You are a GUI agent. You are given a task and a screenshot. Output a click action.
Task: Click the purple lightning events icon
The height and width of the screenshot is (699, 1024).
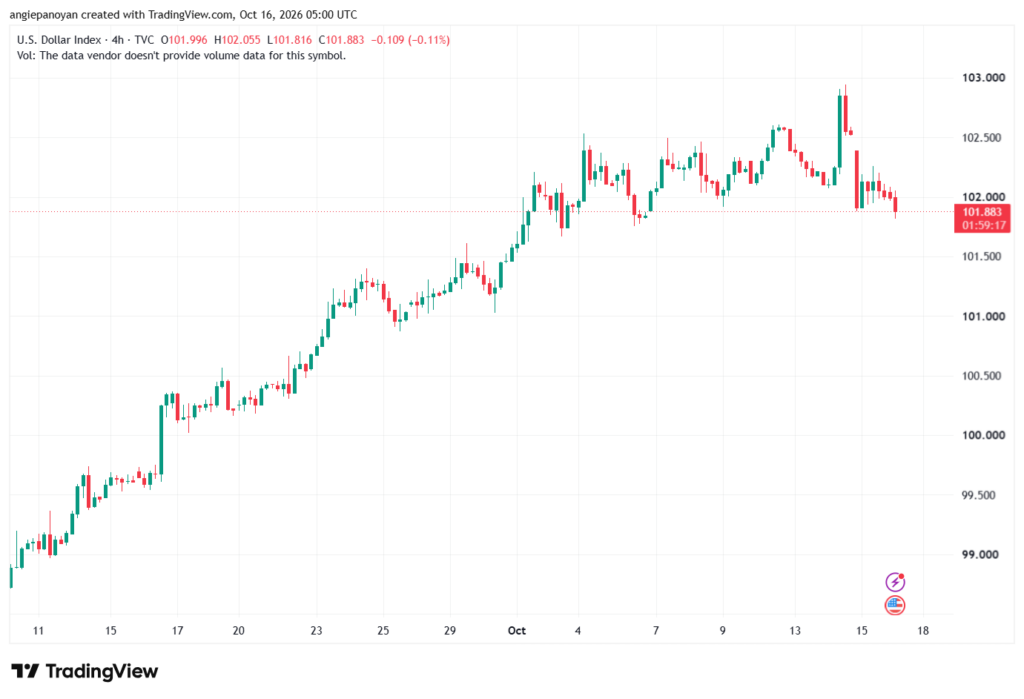click(x=895, y=581)
